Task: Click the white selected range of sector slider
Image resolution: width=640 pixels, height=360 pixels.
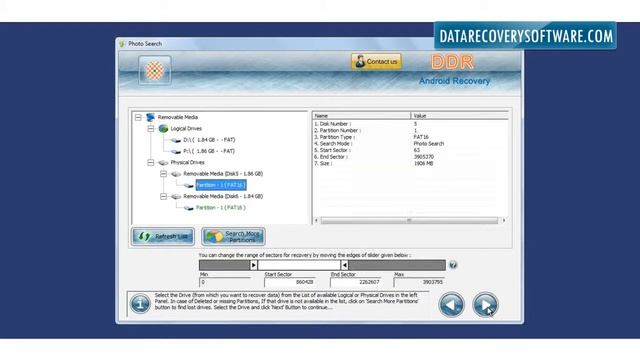Action: 299,265
